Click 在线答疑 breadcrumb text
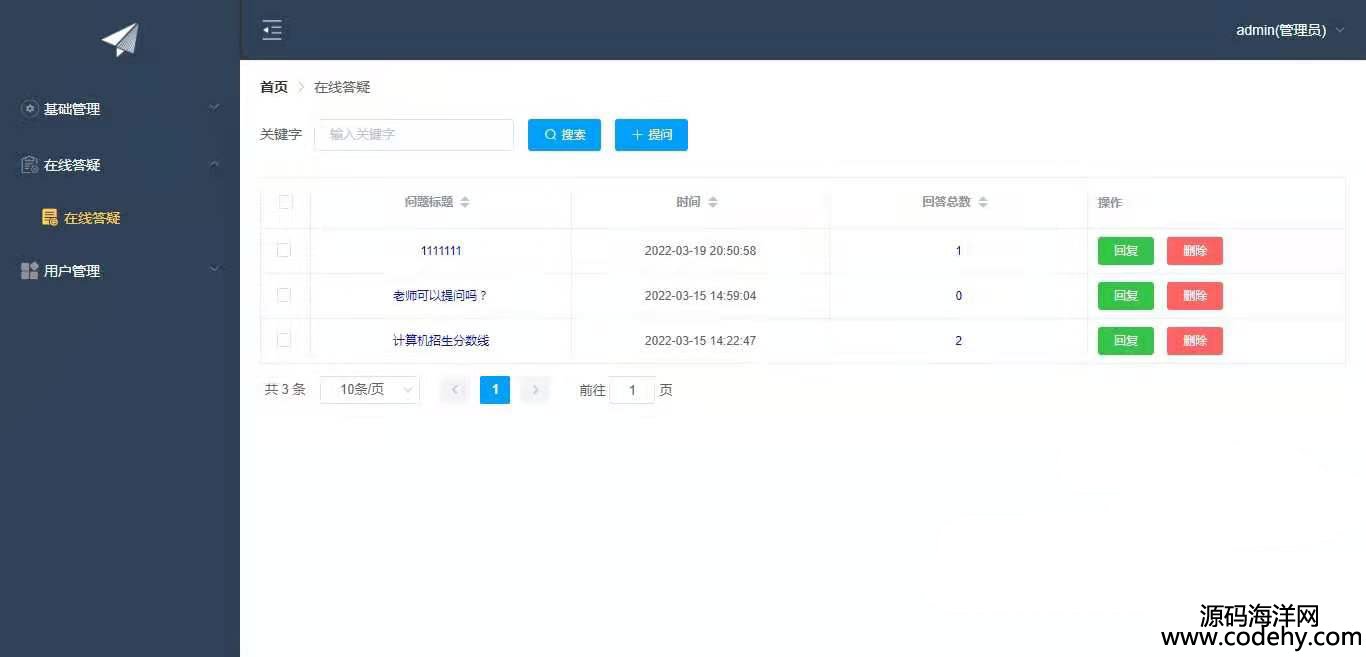The height and width of the screenshot is (657, 1366). [342, 87]
